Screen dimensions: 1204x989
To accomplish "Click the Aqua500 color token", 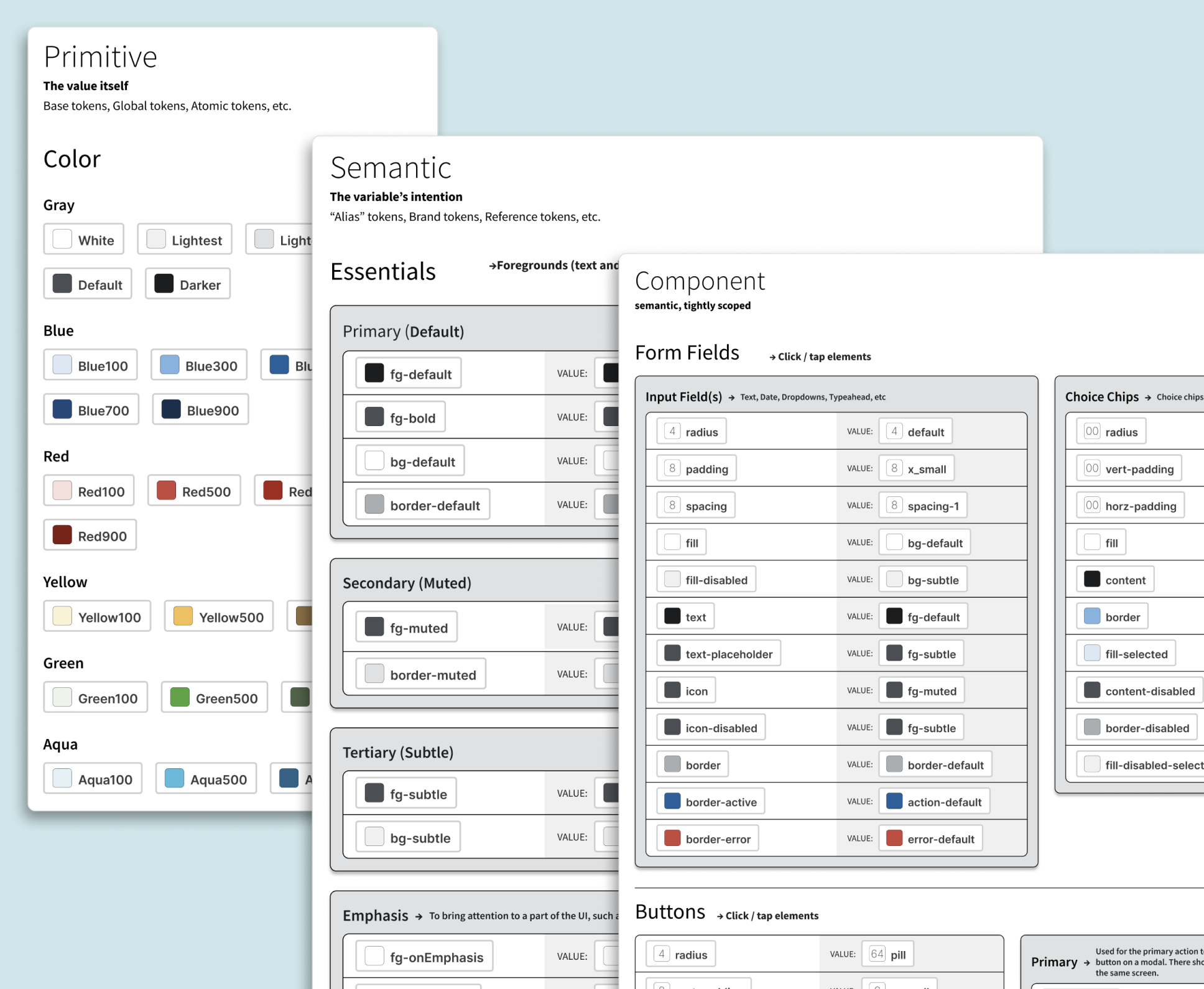I will 206,779.
